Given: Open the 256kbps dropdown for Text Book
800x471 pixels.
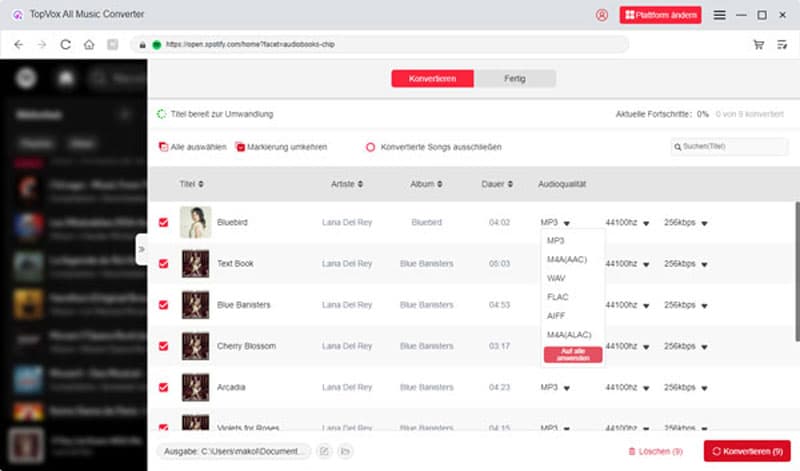Looking at the screenshot, I should 704,264.
